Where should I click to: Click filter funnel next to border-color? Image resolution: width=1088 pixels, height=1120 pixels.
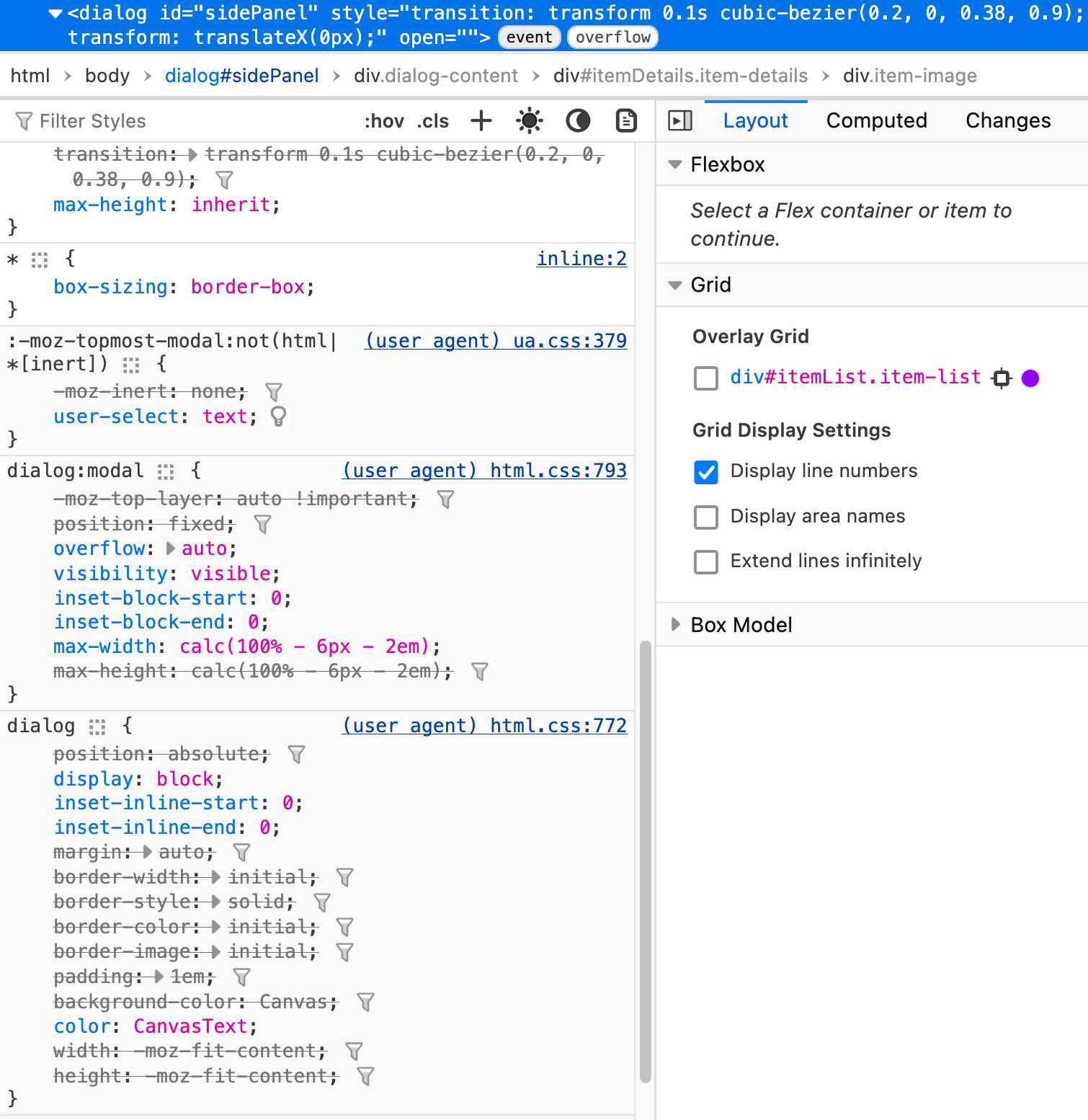click(345, 927)
